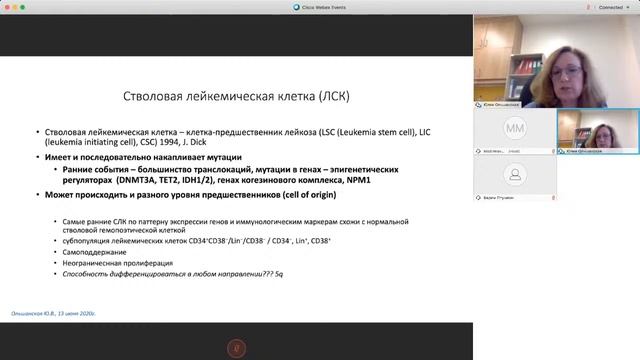Image resolution: width=640 pixels, height=360 pixels.
Task: Click the Cisco Webex Events logo icon
Action: coord(296,7)
